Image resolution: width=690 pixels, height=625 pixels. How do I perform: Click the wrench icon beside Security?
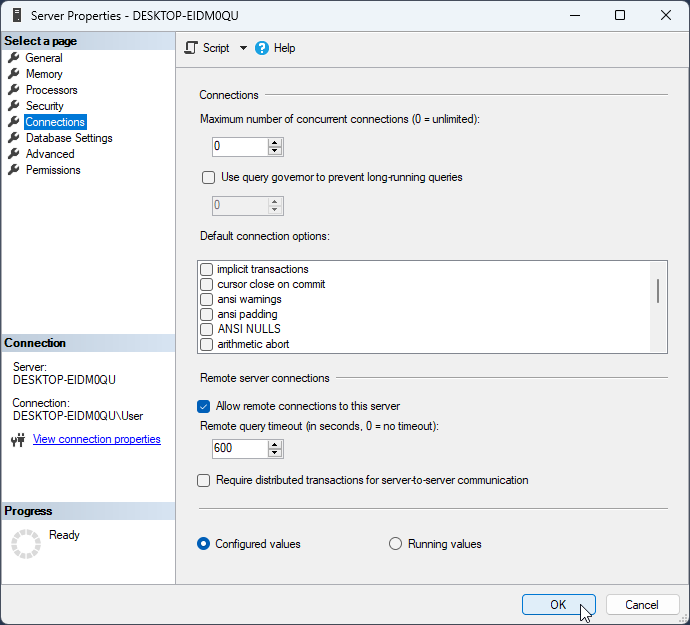(x=14, y=106)
